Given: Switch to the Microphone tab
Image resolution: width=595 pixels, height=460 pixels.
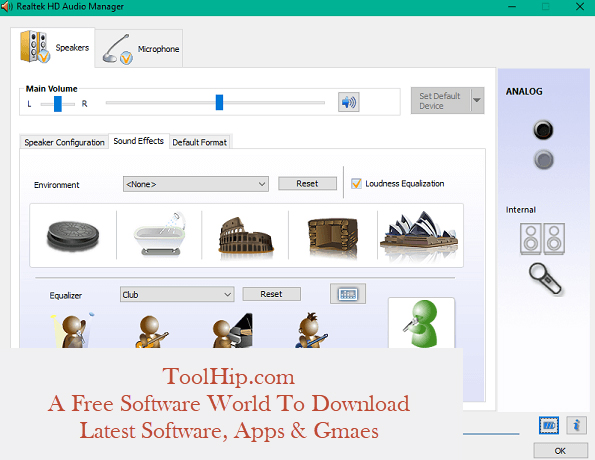Looking at the screenshot, I should tap(139, 49).
